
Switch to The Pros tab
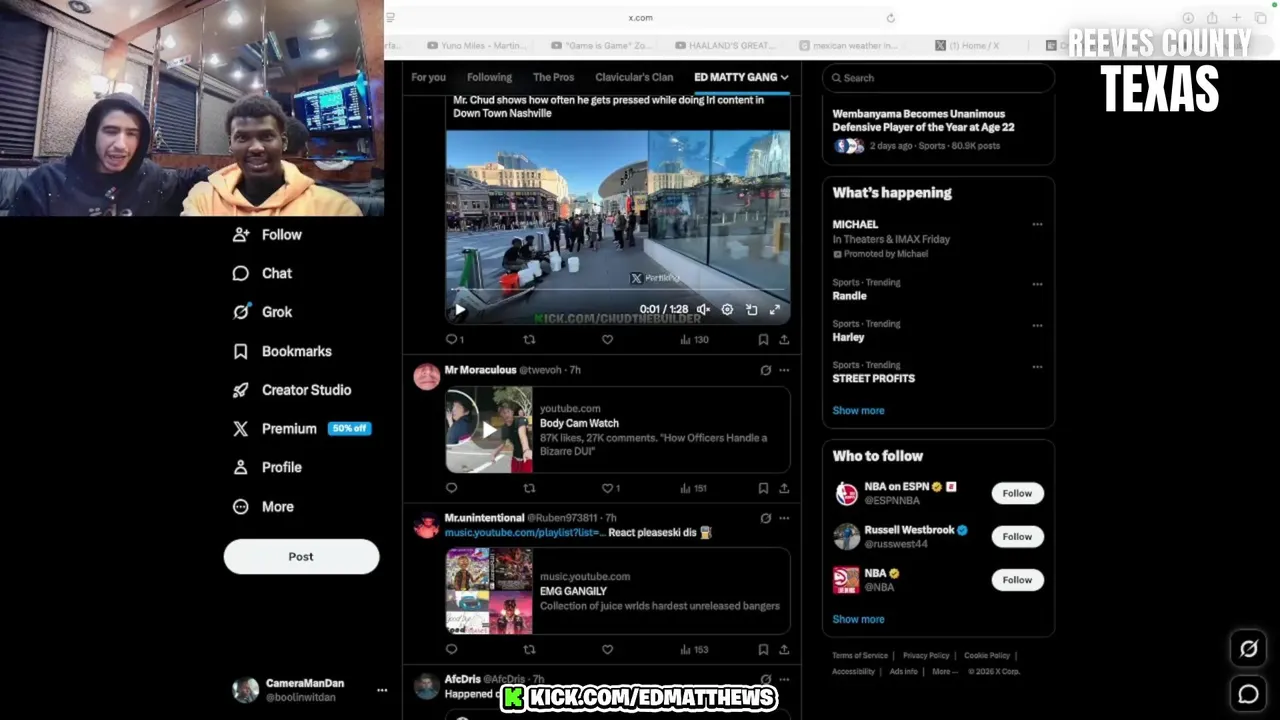(553, 77)
